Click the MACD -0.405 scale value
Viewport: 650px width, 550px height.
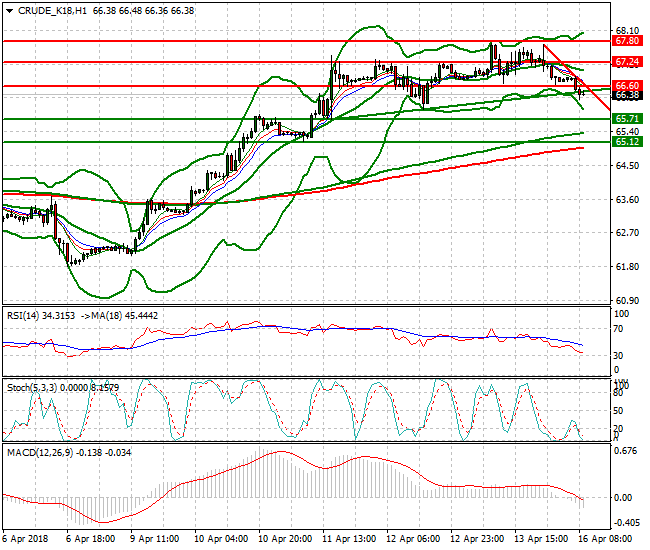(626, 523)
